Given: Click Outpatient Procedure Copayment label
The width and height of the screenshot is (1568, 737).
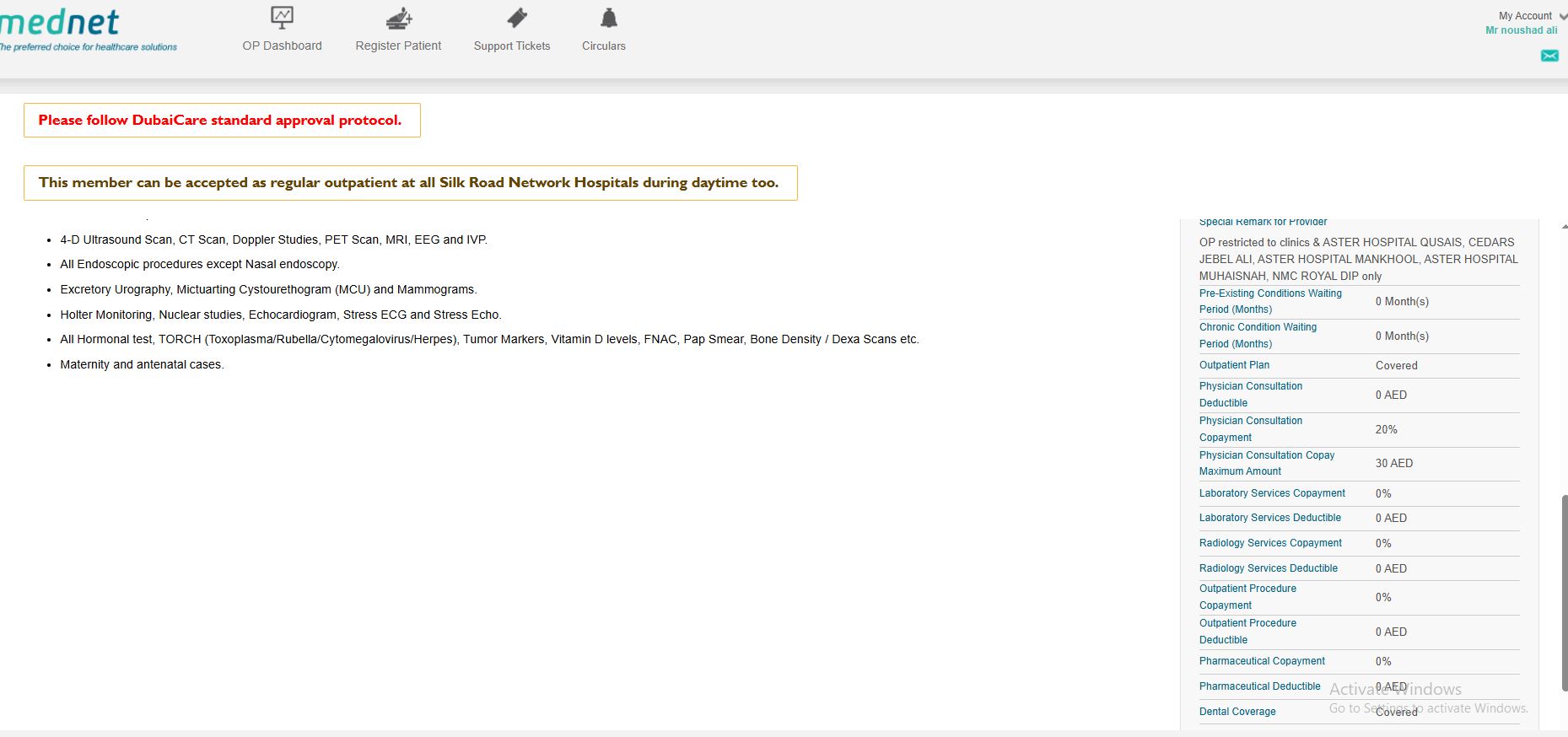Looking at the screenshot, I should click(1247, 597).
